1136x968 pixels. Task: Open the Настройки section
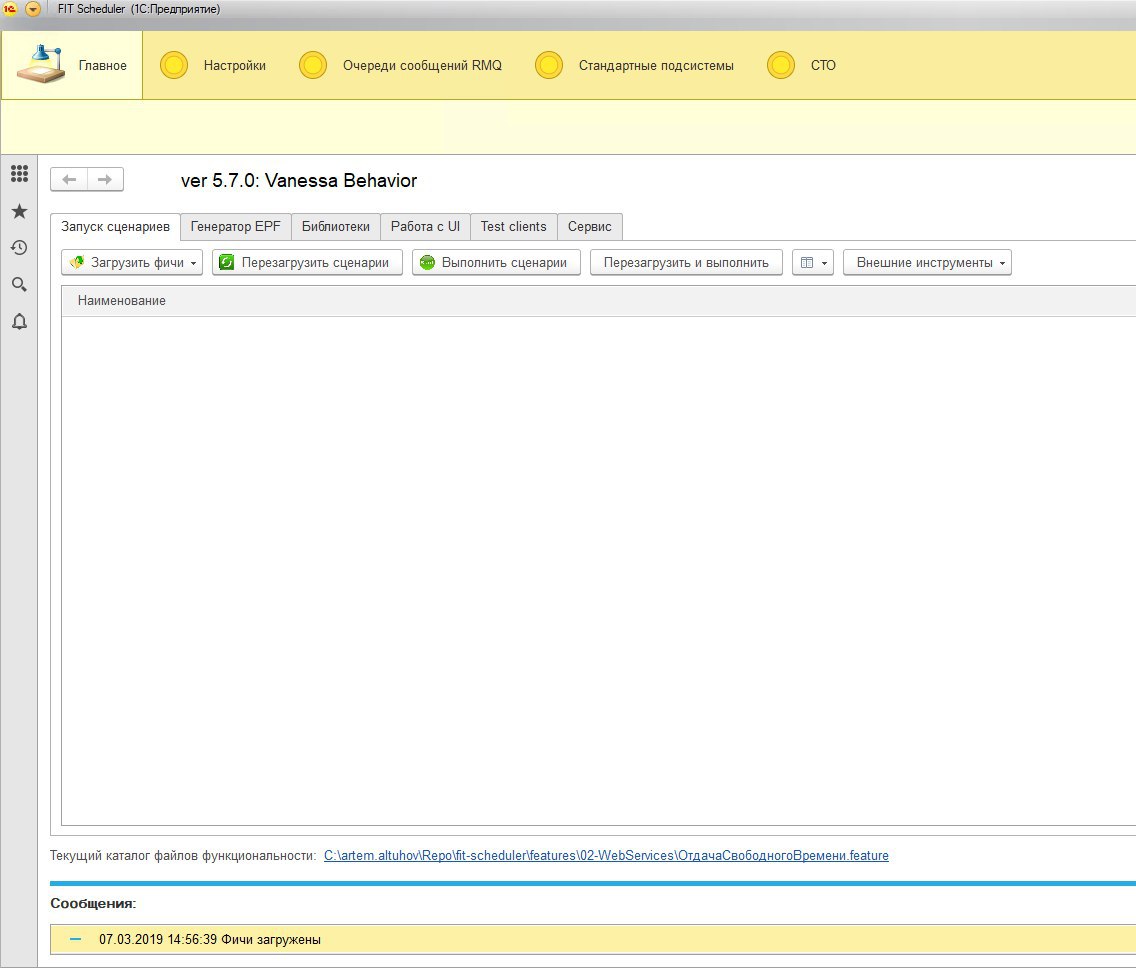point(213,65)
